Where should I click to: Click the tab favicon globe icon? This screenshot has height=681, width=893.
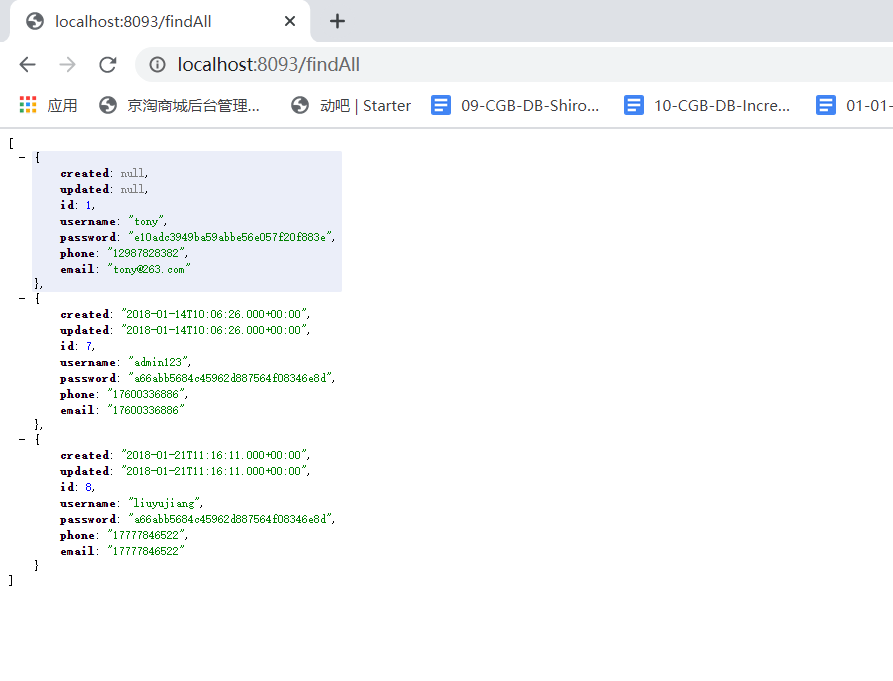click(35, 21)
